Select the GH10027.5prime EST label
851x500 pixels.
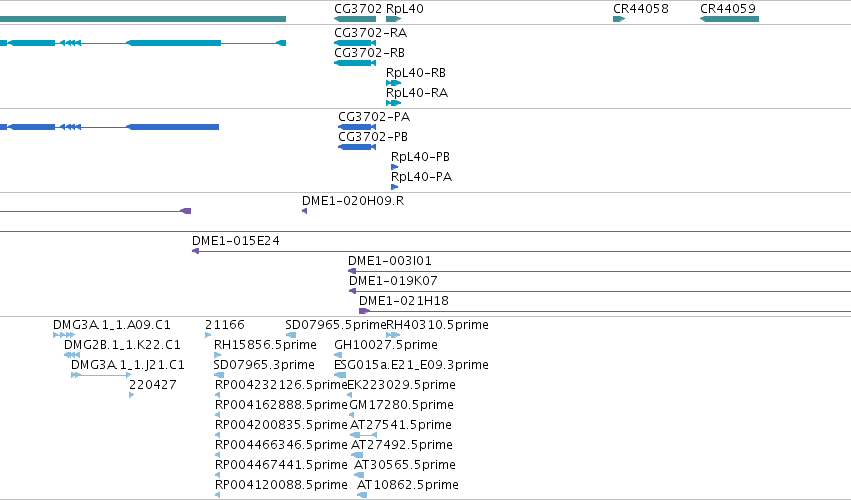[386, 345]
